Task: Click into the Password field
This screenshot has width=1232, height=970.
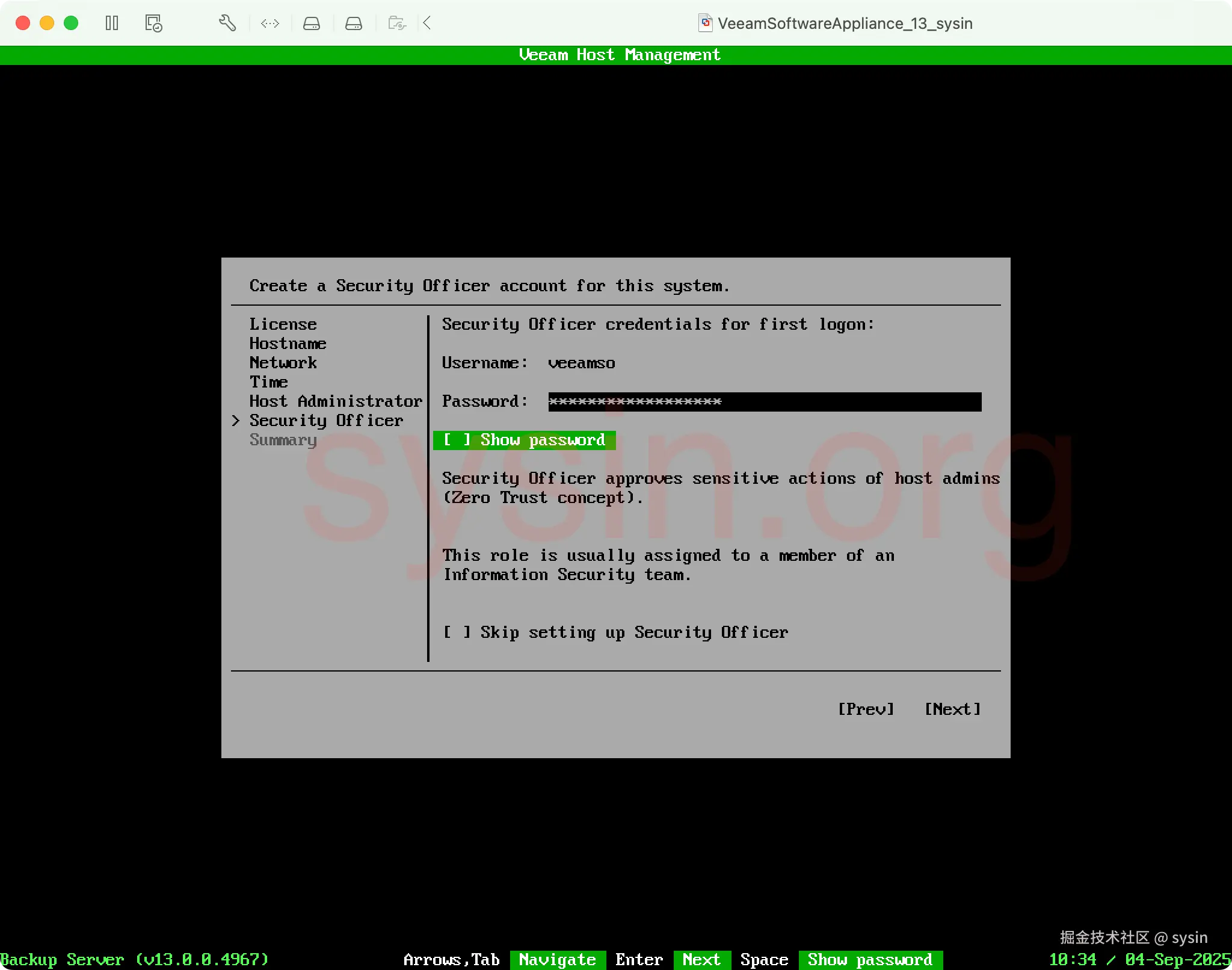Action: tap(764, 401)
